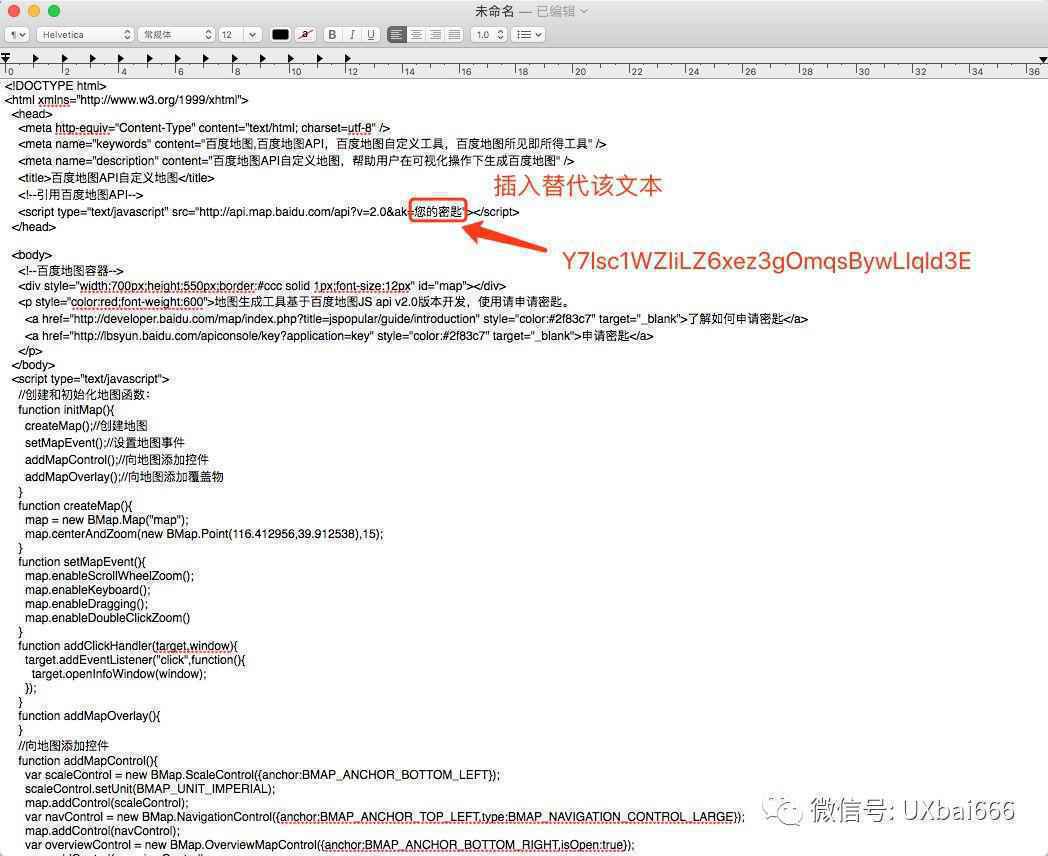
Task: Click the right margin marker on the ruler
Action: (x=1043, y=60)
